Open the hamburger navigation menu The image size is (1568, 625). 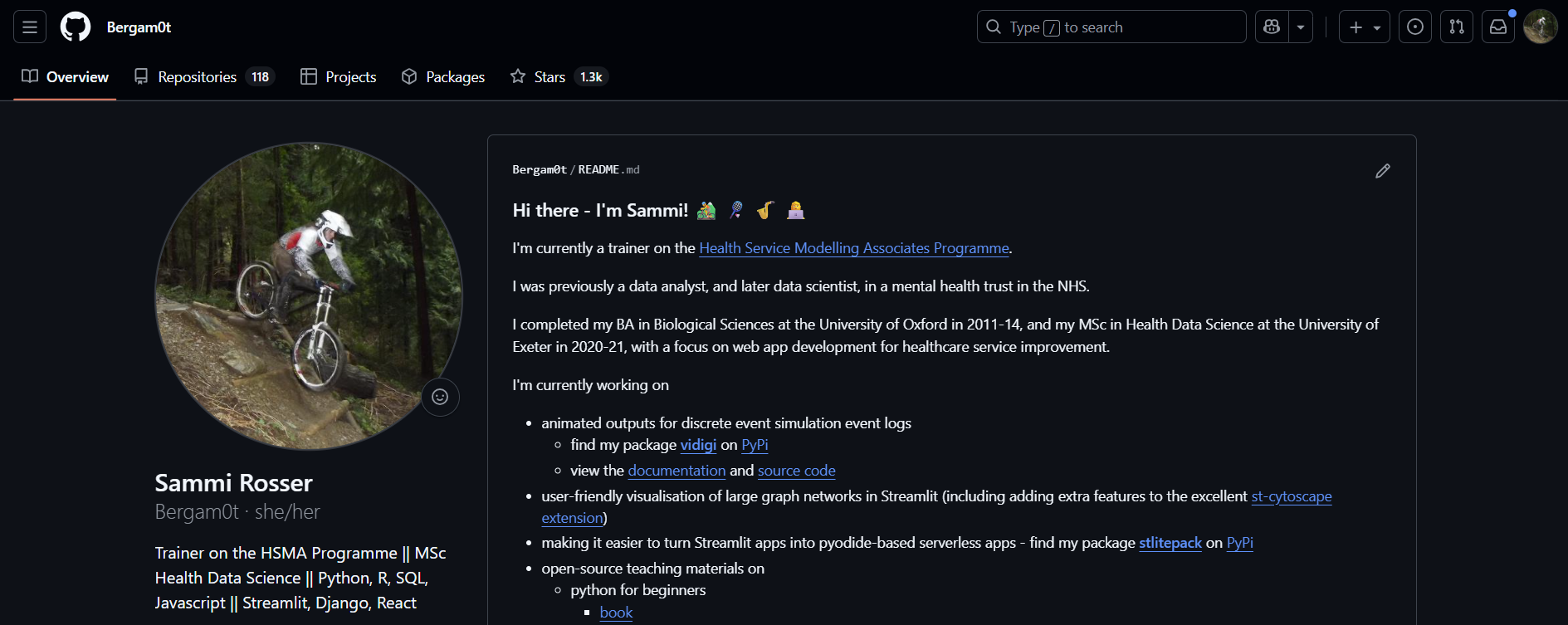tap(30, 27)
